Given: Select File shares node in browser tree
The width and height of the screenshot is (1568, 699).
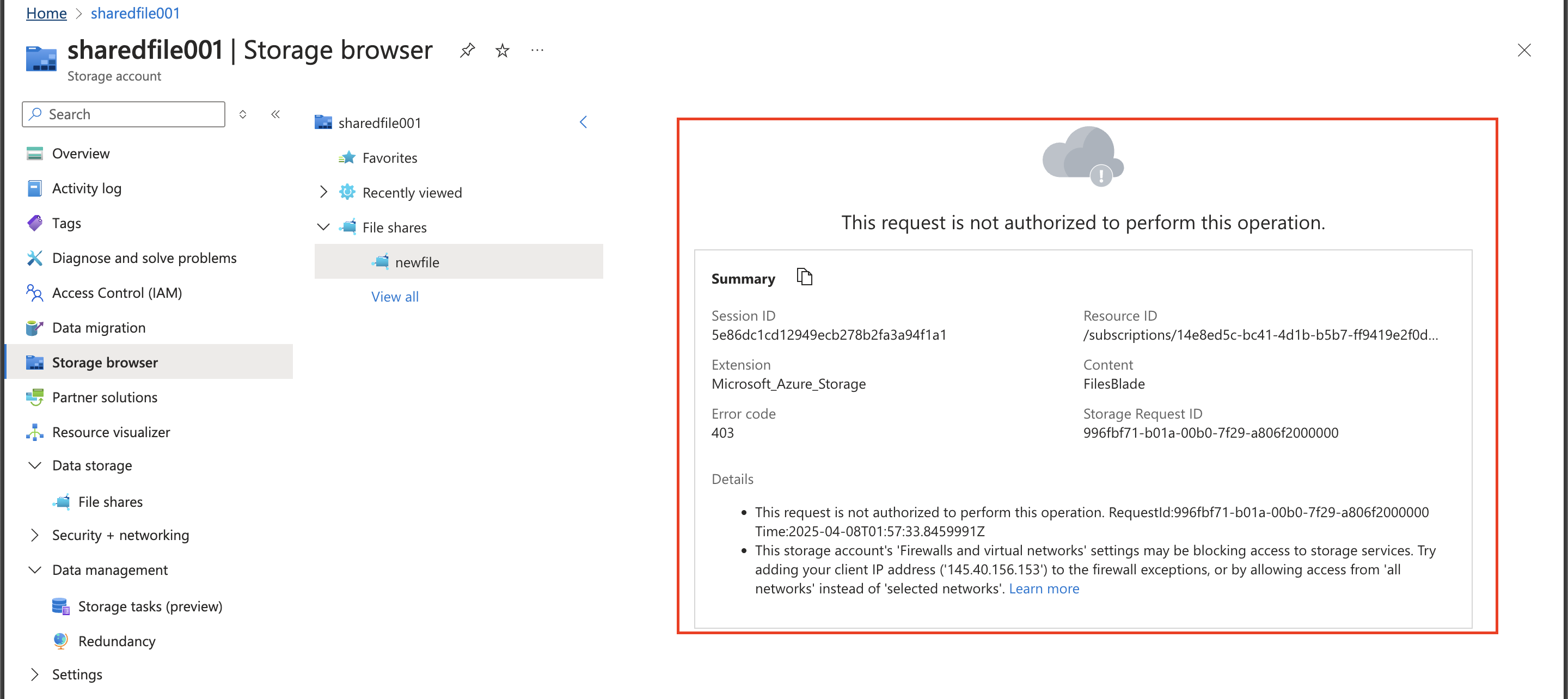Looking at the screenshot, I should pyautogui.click(x=394, y=227).
